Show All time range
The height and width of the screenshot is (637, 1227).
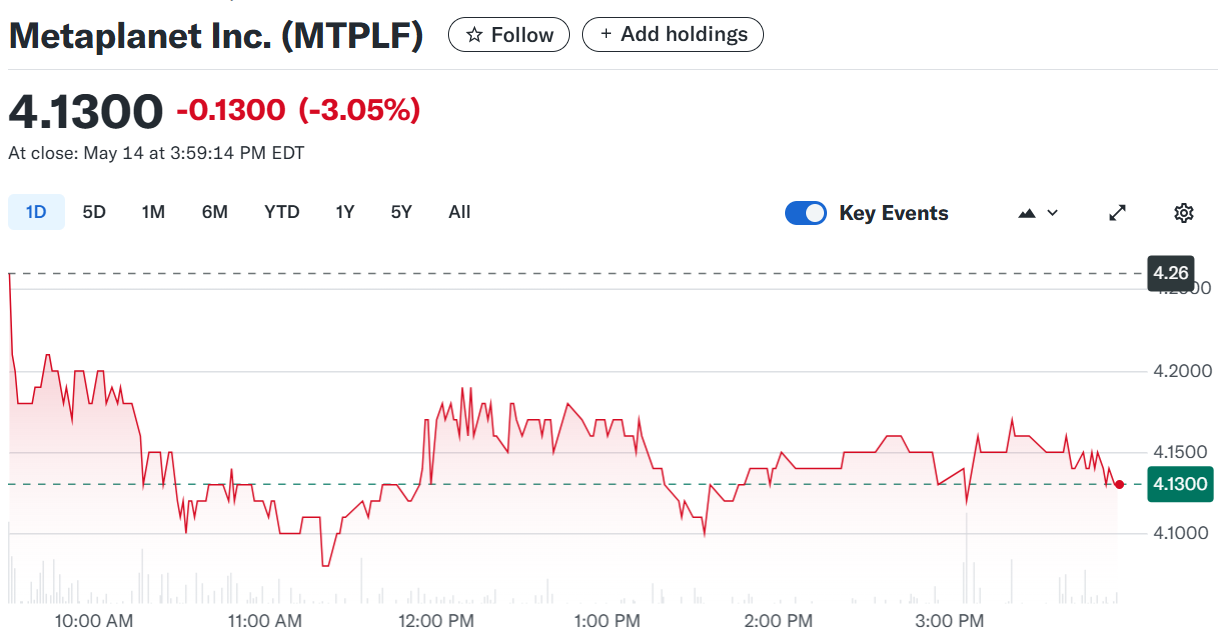tap(459, 212)
